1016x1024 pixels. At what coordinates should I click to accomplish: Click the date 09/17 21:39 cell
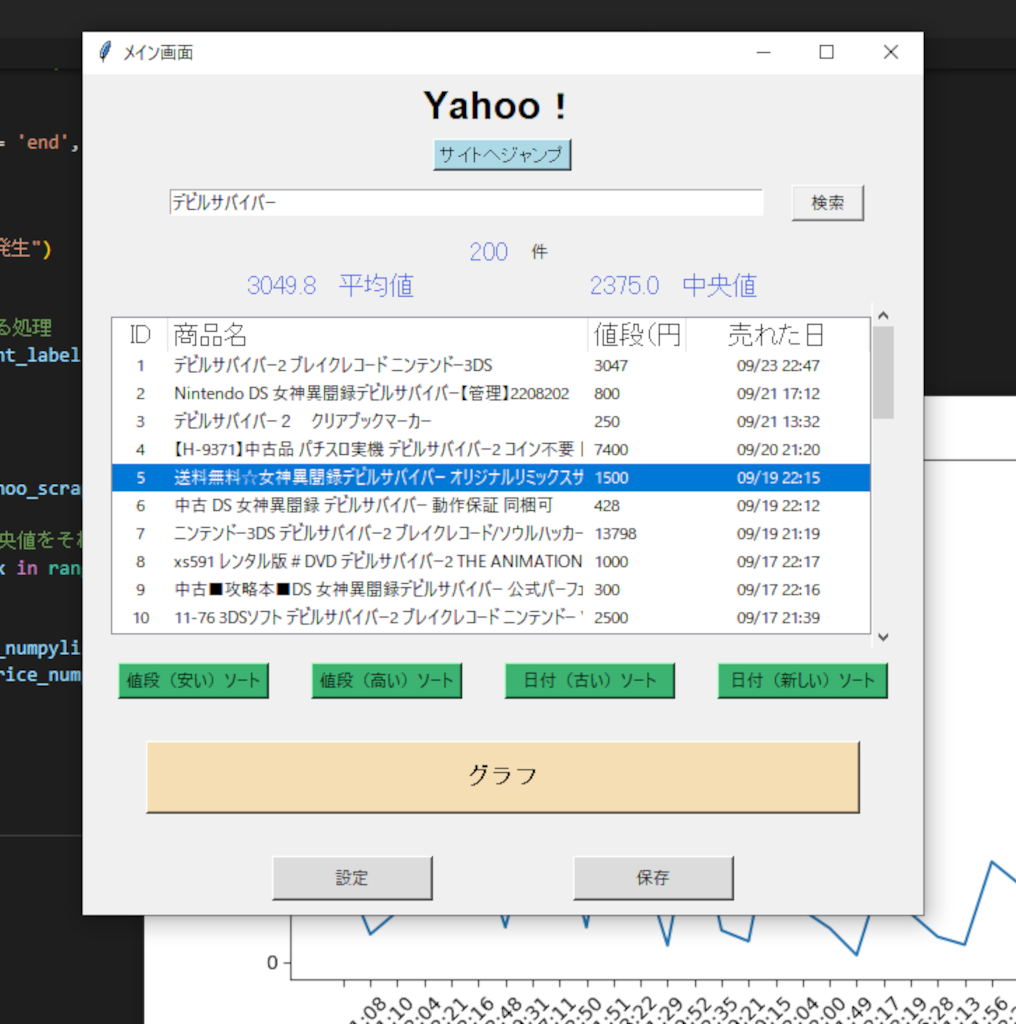[778, 618]
